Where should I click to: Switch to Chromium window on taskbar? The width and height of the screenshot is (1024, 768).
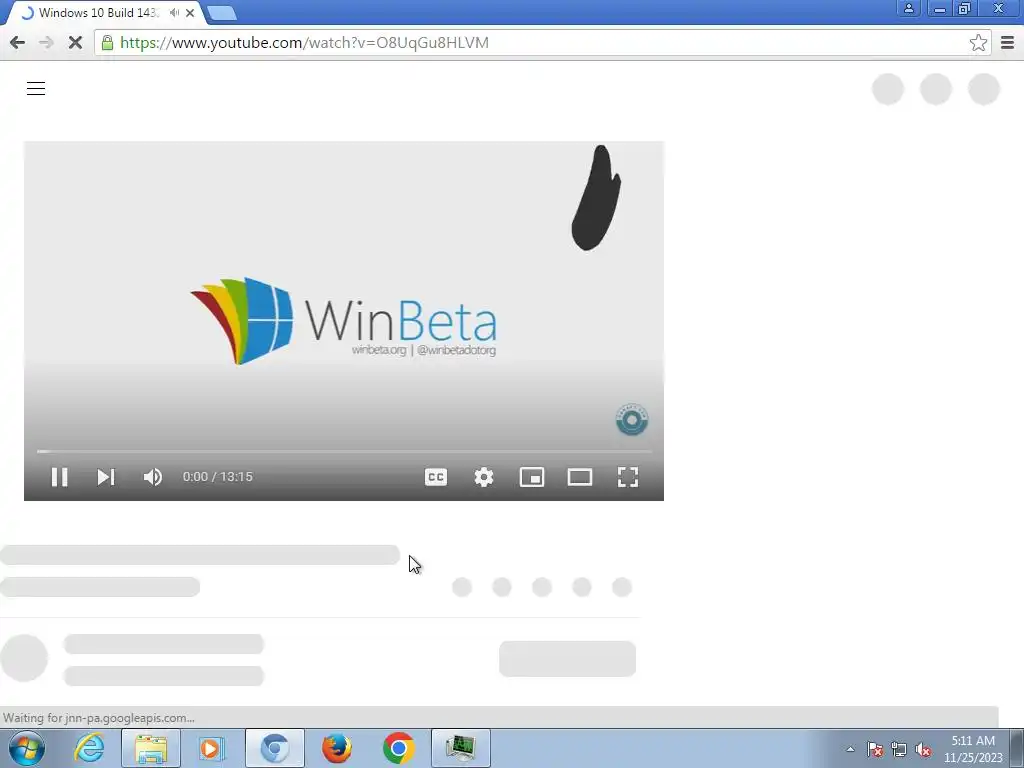pyautogui.click(x=275, y=748)
